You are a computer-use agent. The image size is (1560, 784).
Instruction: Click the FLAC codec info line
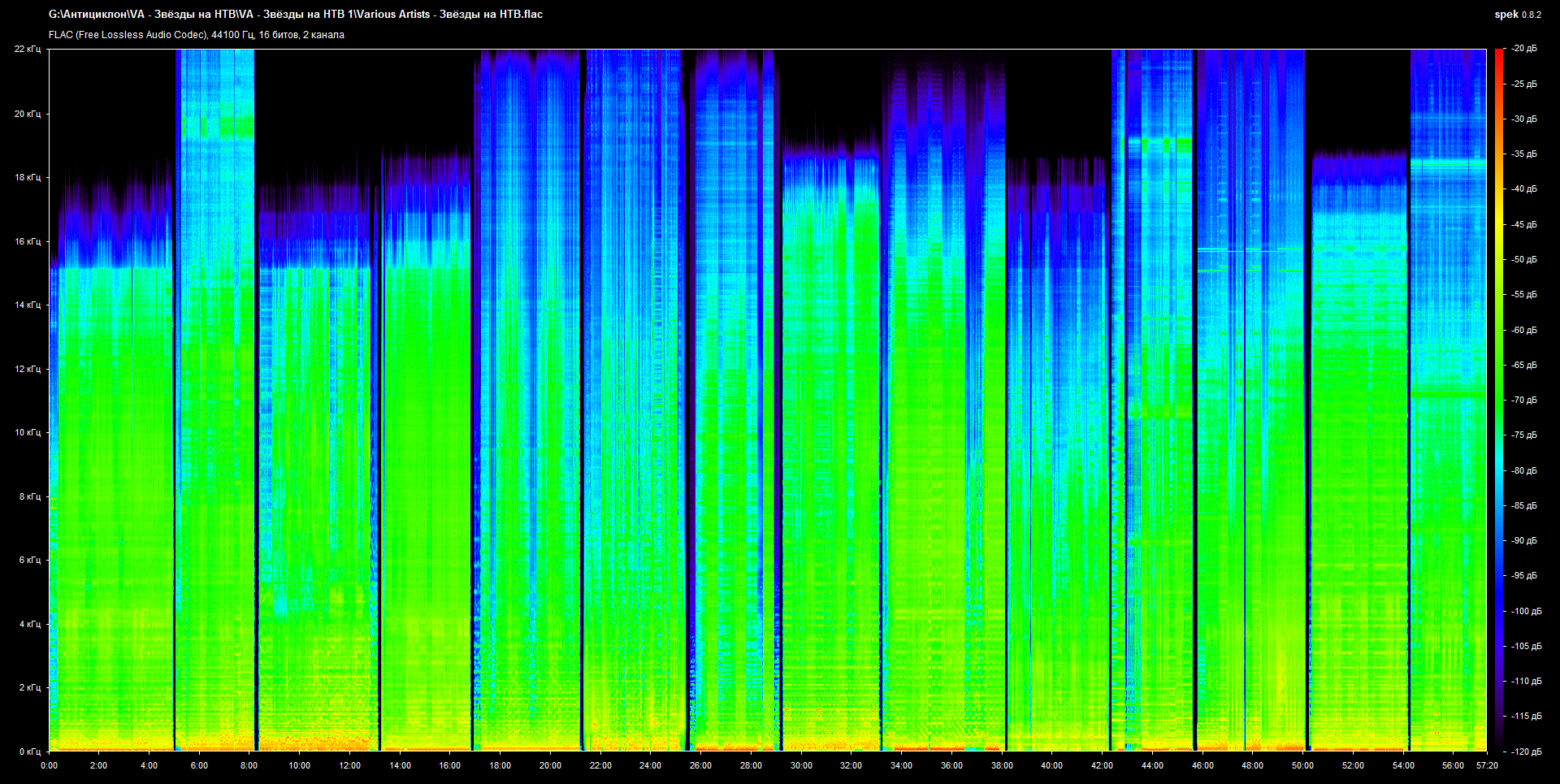(x=197, y=35)
